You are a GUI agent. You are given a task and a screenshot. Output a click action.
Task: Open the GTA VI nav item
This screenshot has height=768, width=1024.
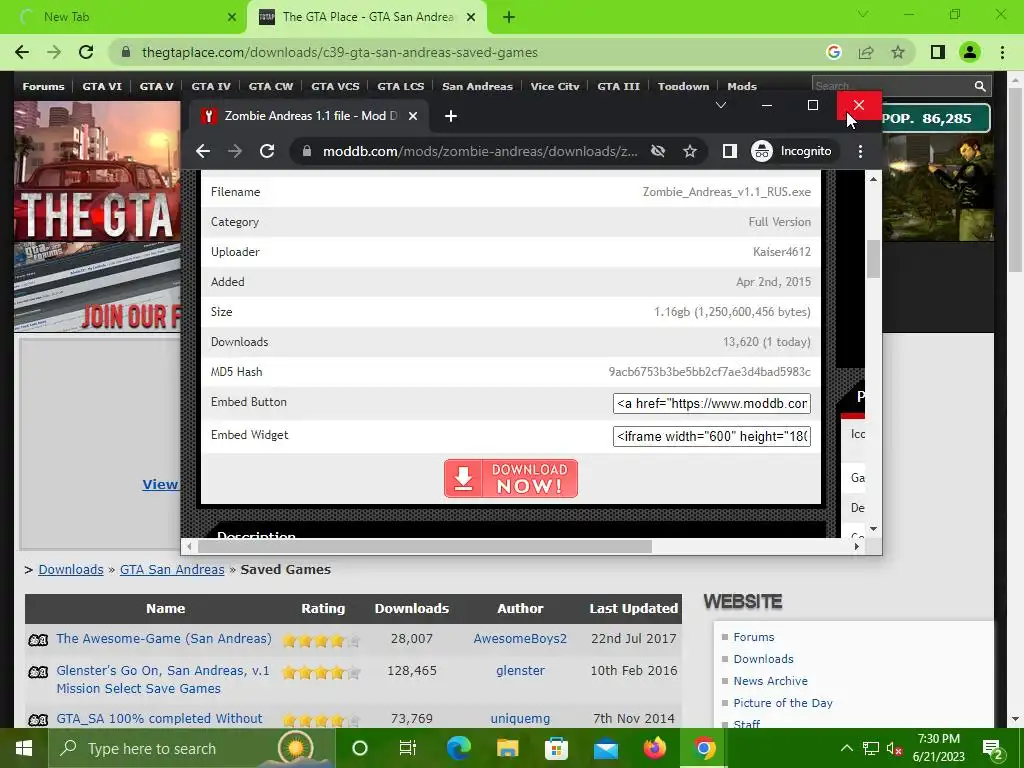[102, 86]
